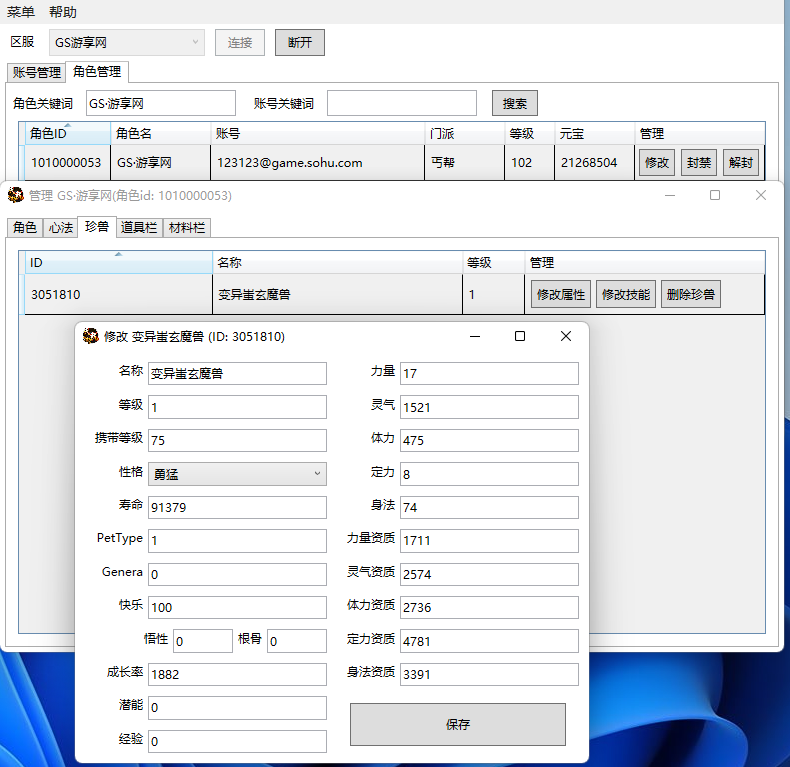This screenshot has height=767, width=790.
Task: Click the app icon in the 管理 window title bar
Action: point(16,195)
